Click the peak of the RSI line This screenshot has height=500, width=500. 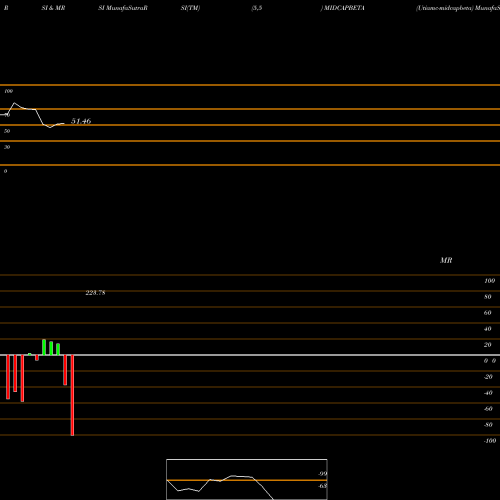[14, 103]
